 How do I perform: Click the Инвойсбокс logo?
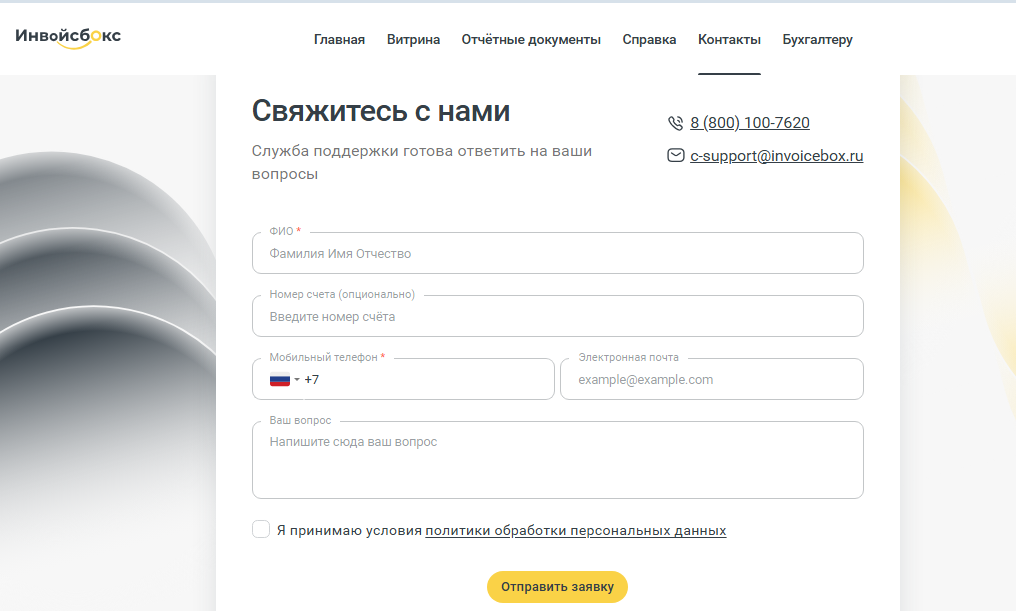coord(68,37)
